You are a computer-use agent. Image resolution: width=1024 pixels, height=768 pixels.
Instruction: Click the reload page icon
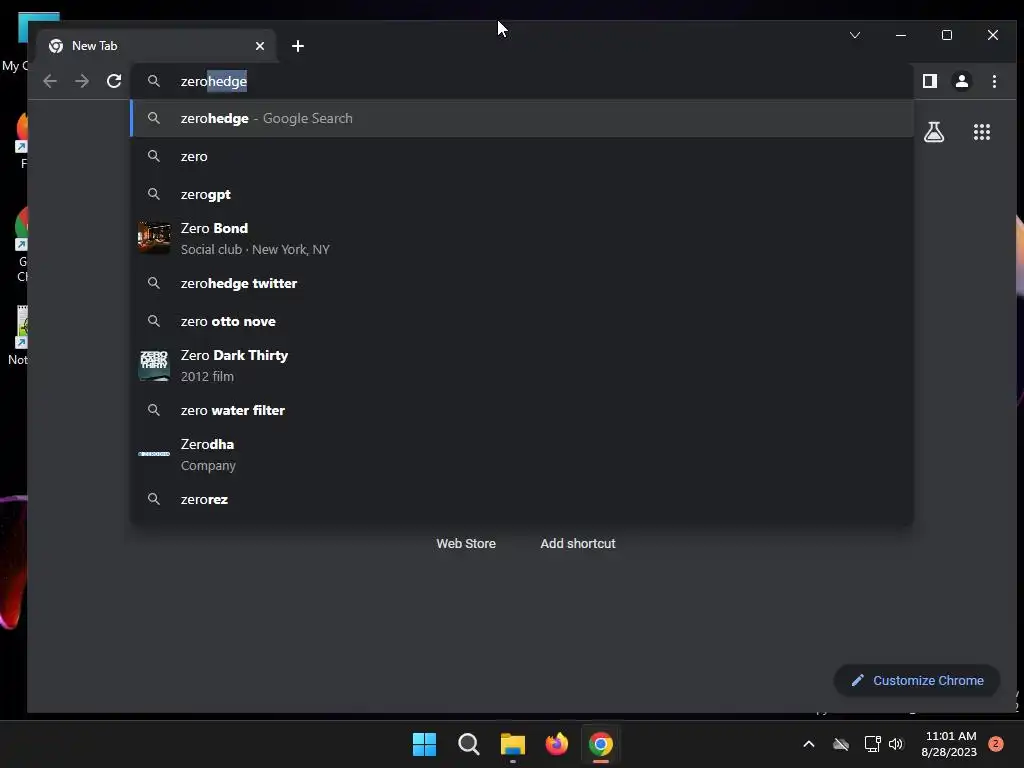[x=114, y=81]
